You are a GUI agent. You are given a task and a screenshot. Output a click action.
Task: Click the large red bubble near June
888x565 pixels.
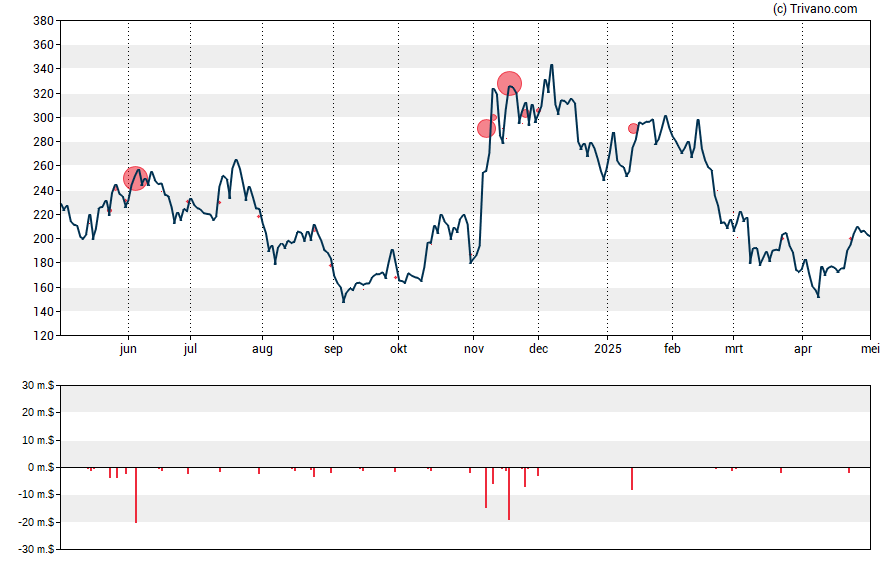coord(135,178)
